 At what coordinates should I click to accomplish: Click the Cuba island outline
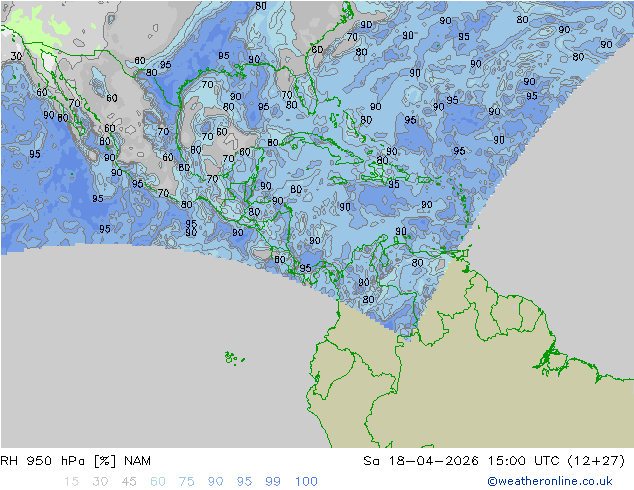tap(319, 148)
